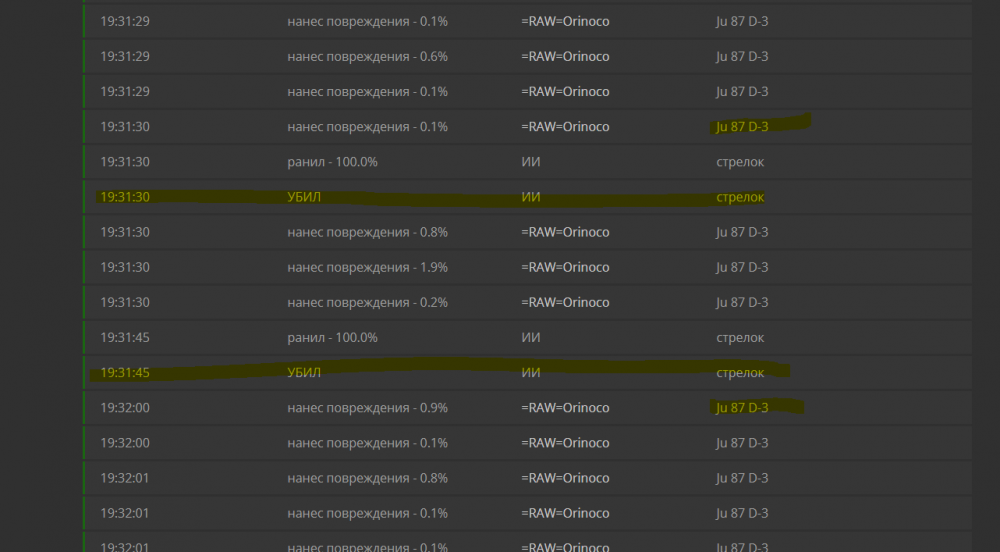The height and width of the screenshot is (552, 1000).
Task: Click the '0.6%' damage entry text
Action: pyautogui.click(x=367, y=57)
